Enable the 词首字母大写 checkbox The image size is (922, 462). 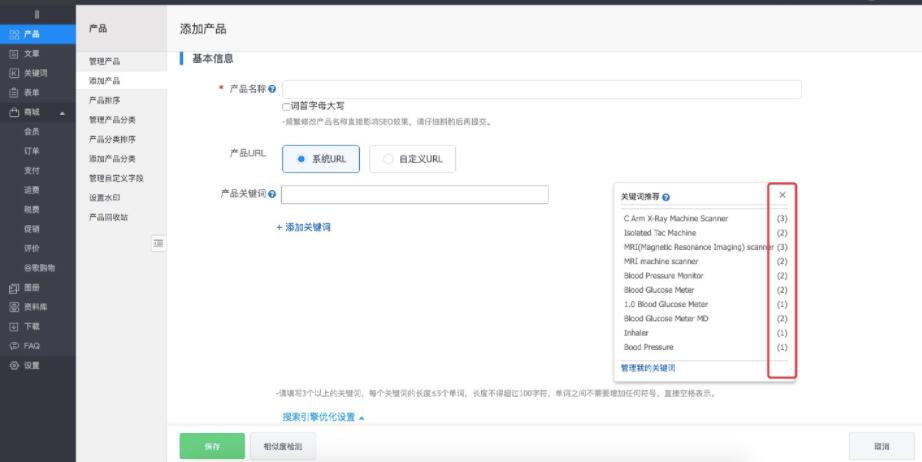coord(287,106)
